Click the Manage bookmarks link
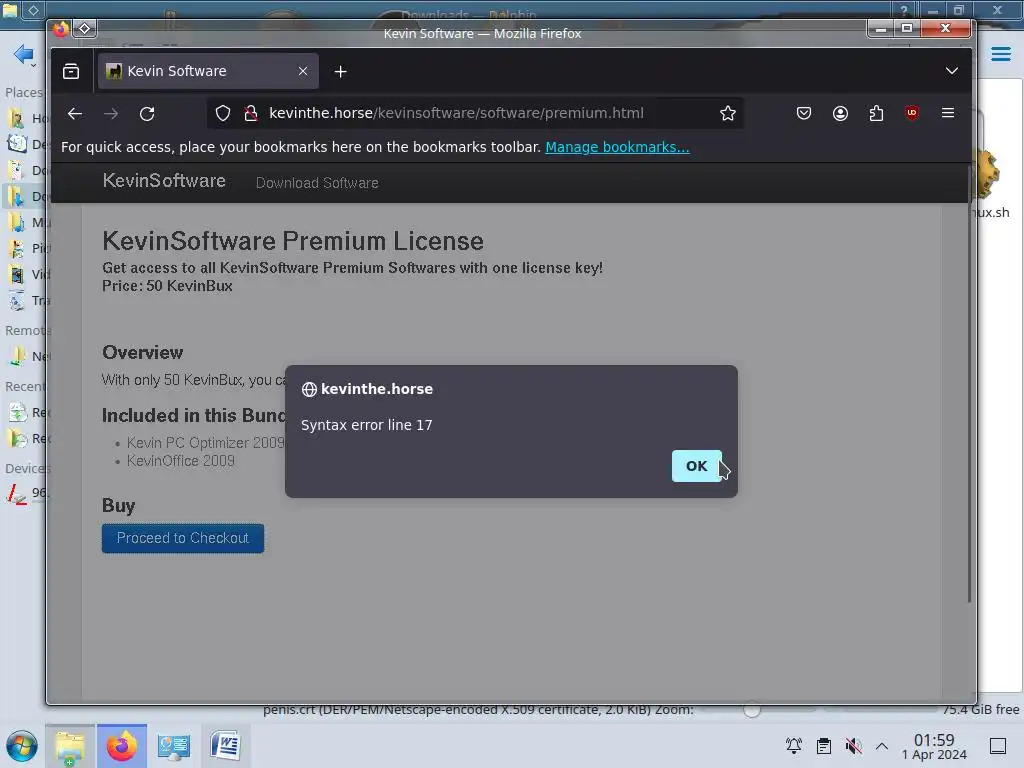Image resolution: width=1024 pixels, height=768 pixels. click(x=617, y=147)
